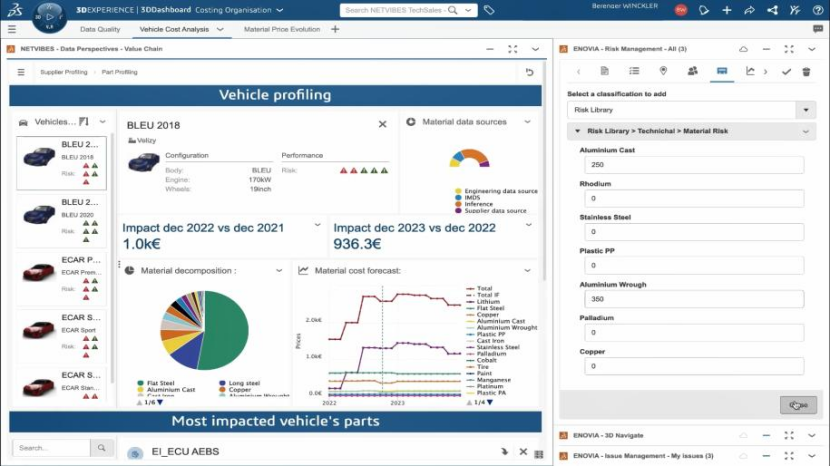Click the Aluminium Cast value field
This screenshot has width=830, height=467.
click(694, 165)
